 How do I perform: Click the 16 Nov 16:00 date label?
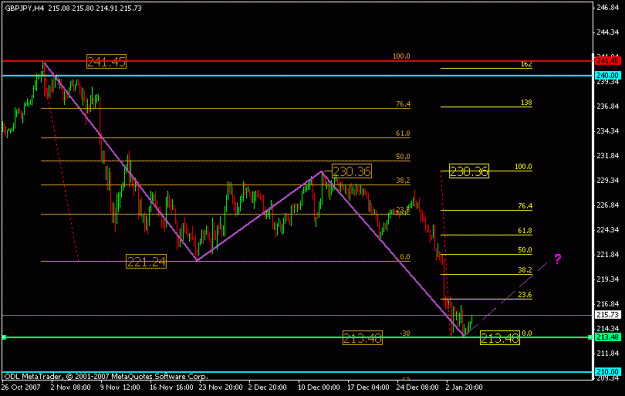[x=171, y=387]
